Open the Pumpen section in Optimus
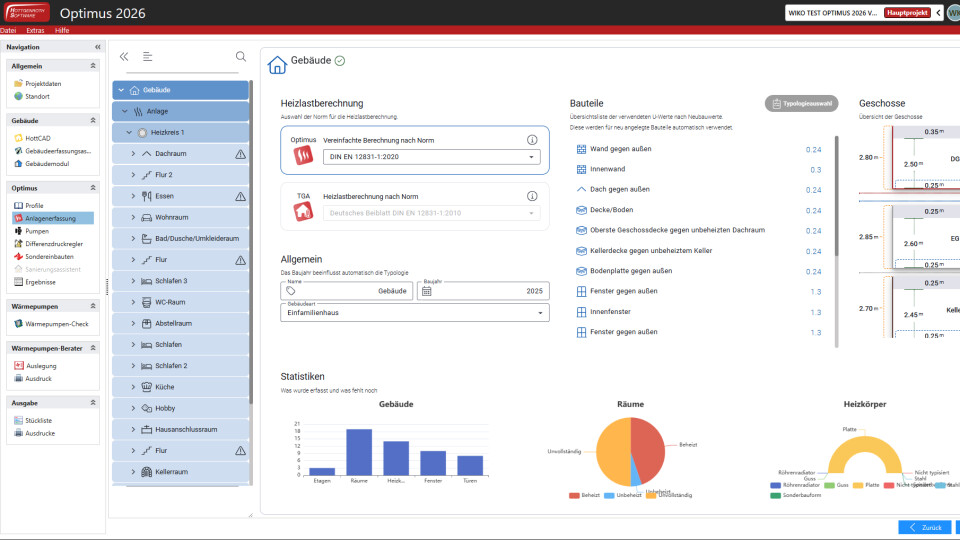Image resolution: width=960 pixels, height=540 pixels. coord(36,231)
